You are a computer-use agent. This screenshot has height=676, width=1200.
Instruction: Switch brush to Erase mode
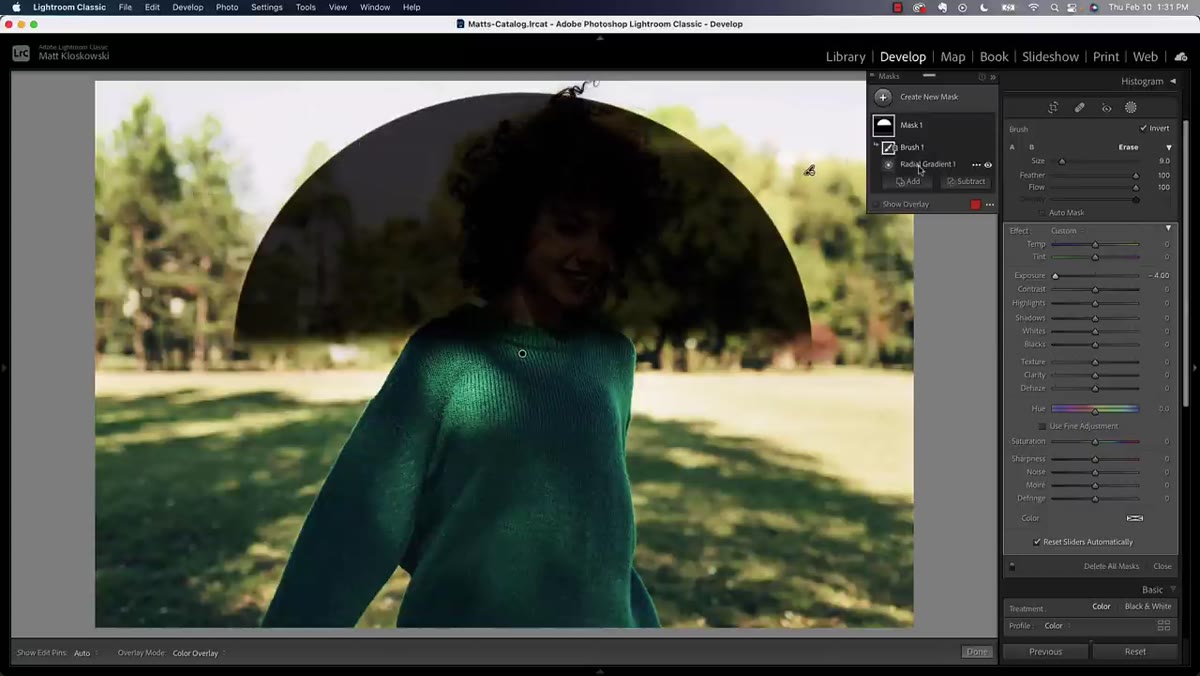pyautogui.click(x=1128, y=147)
